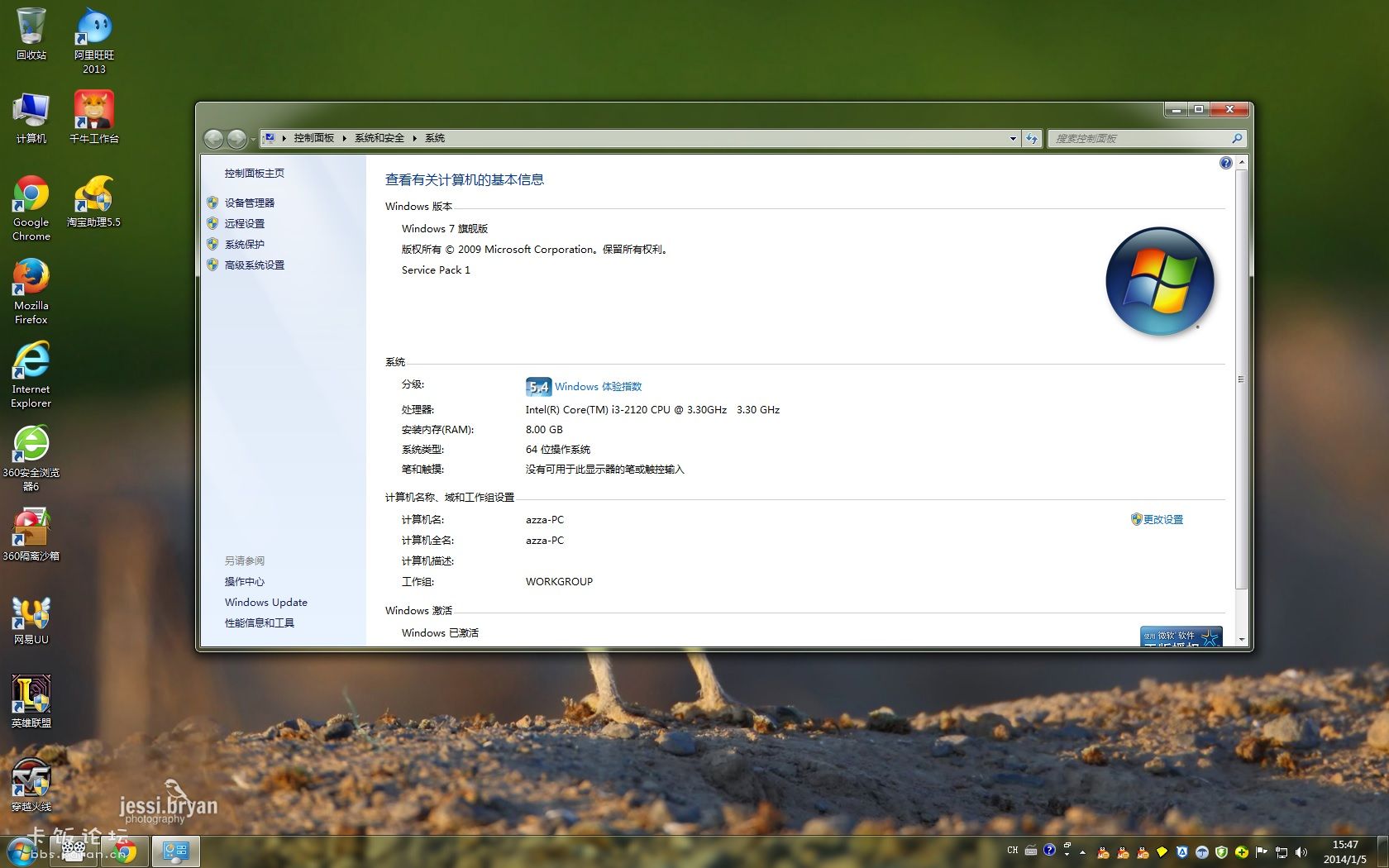This screenshot has width=1389, height=868.
Task: Click the keyboard icon in the language bar
Action: (1031, 851)
